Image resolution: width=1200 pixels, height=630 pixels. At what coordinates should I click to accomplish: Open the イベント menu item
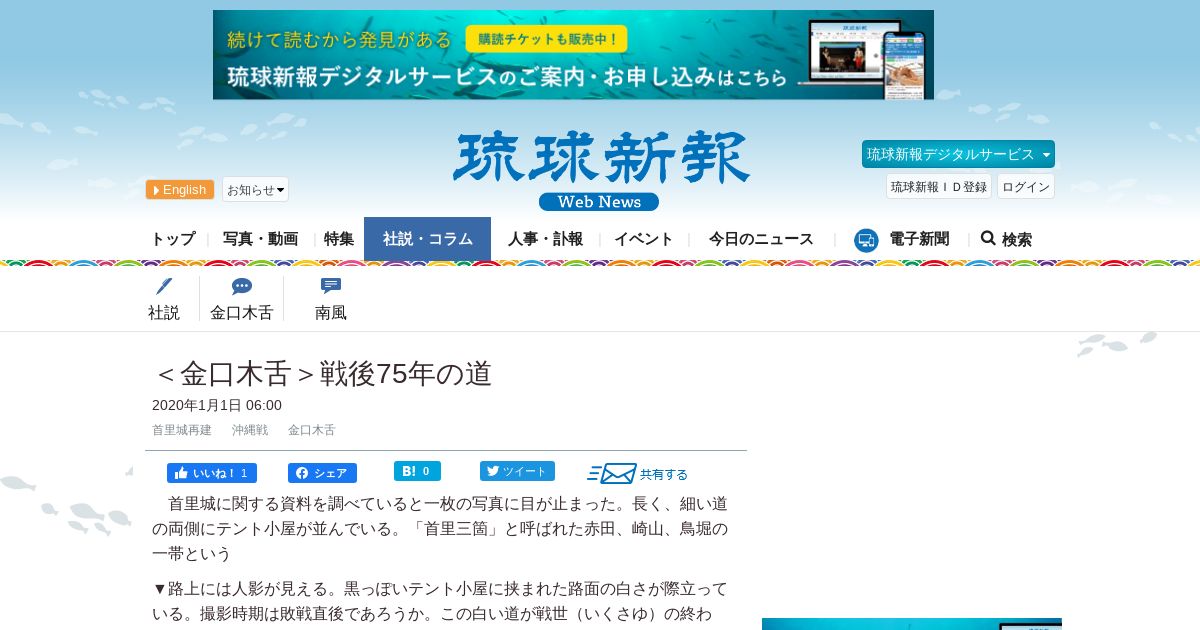click(643, 239)
